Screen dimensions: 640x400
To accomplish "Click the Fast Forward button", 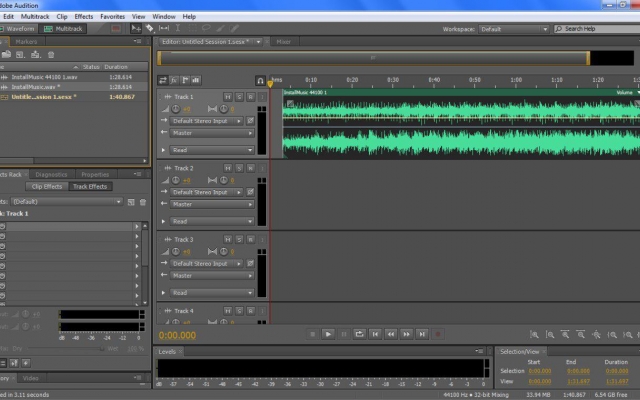I will 406,334.
